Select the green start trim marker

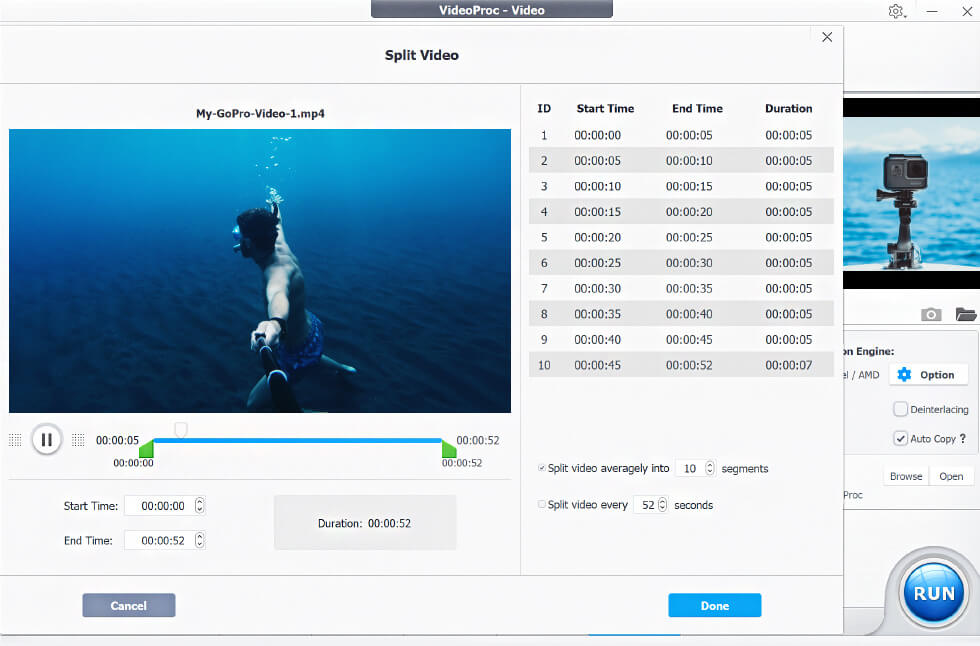tap(146, 449)
